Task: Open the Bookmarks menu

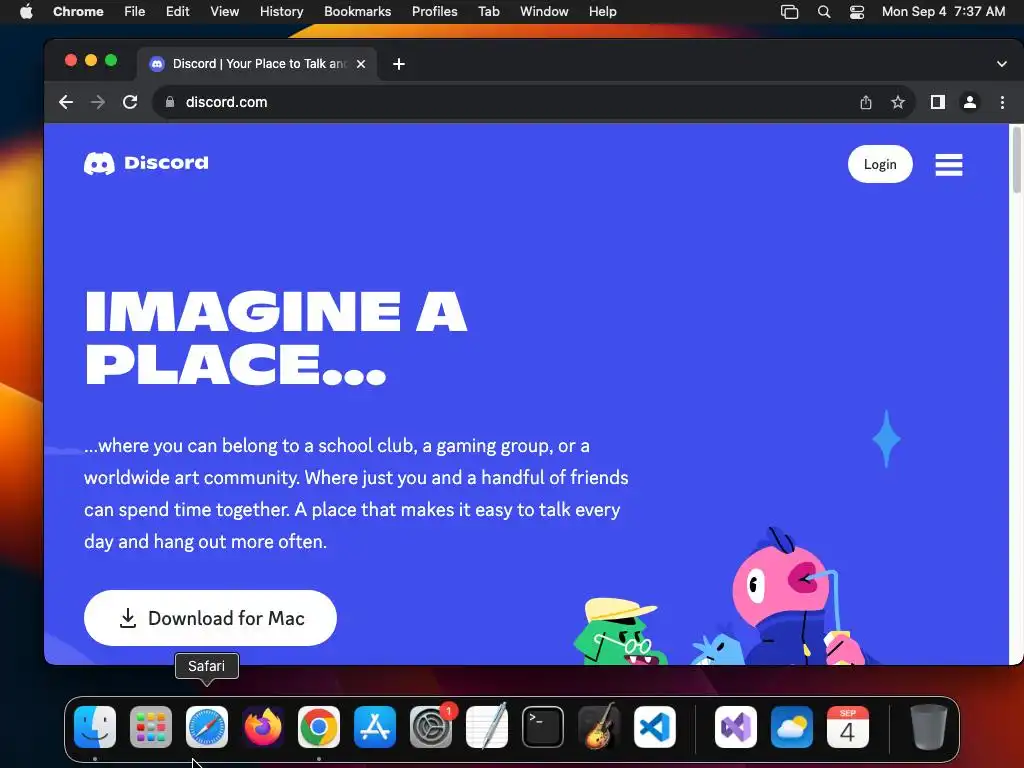Action: click(357, 11)
